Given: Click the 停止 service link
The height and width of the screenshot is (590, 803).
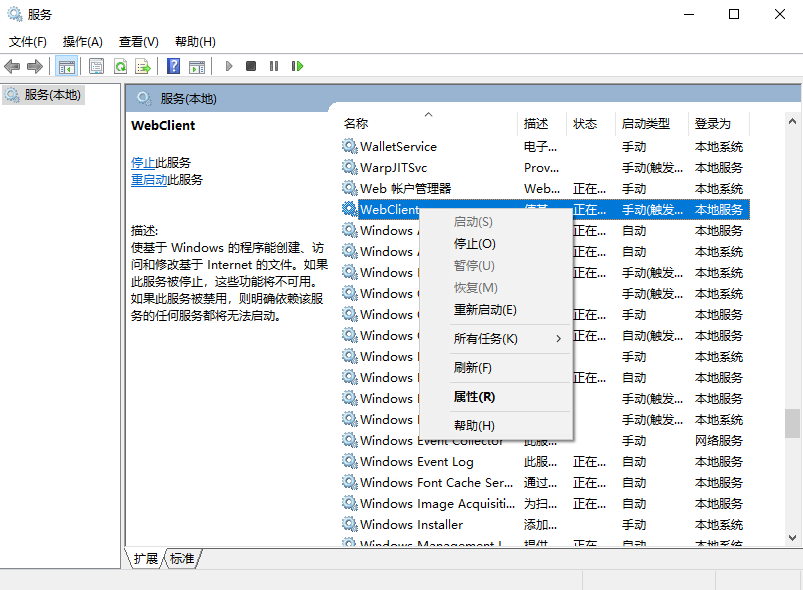Looking at the screenshot, I should click(x=143, y=162).
